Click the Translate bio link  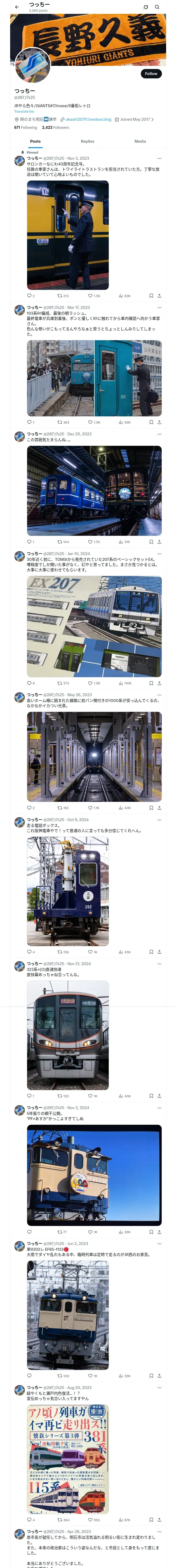(x=24, y=111)
